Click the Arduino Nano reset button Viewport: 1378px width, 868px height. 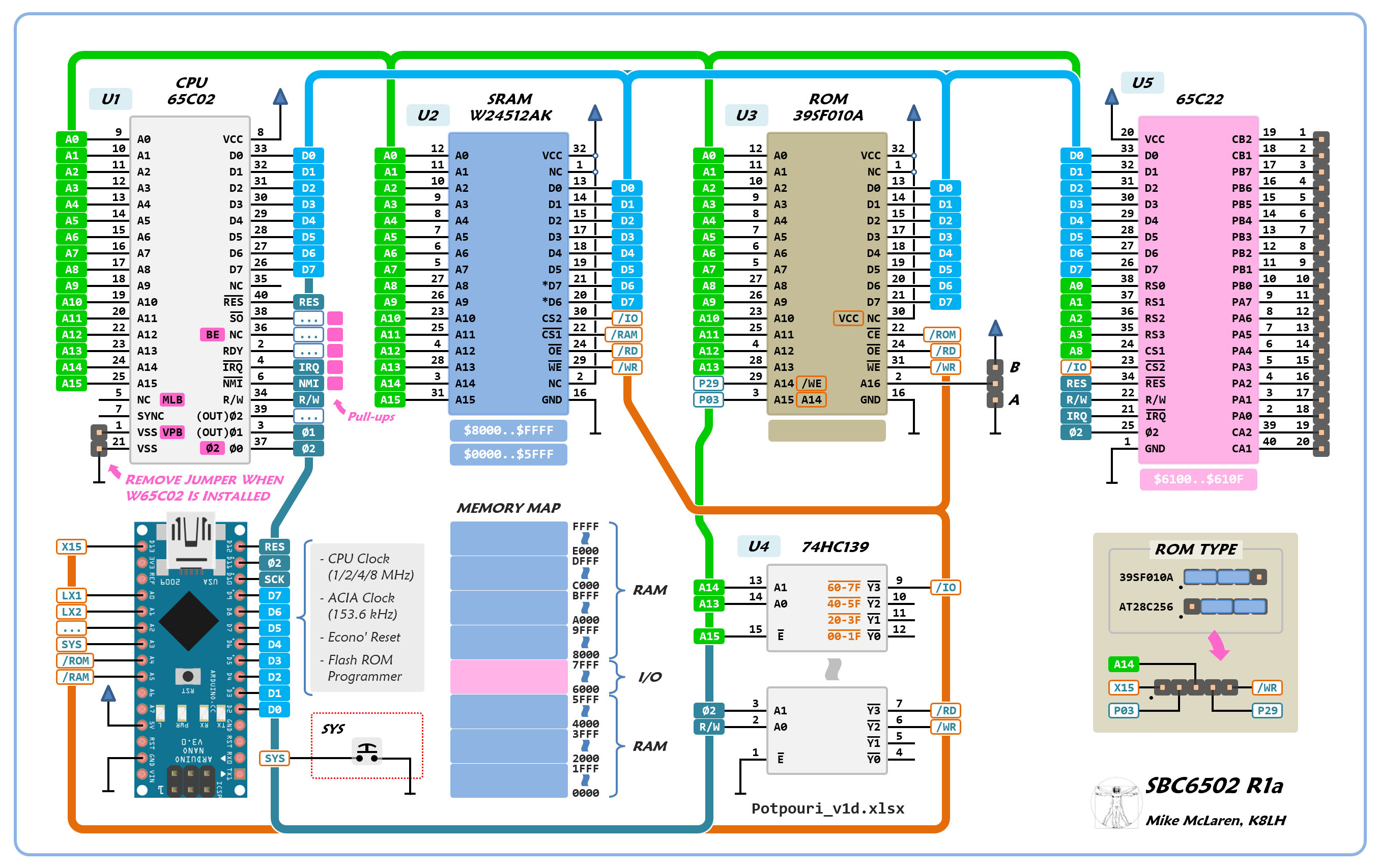click(188, 676)
